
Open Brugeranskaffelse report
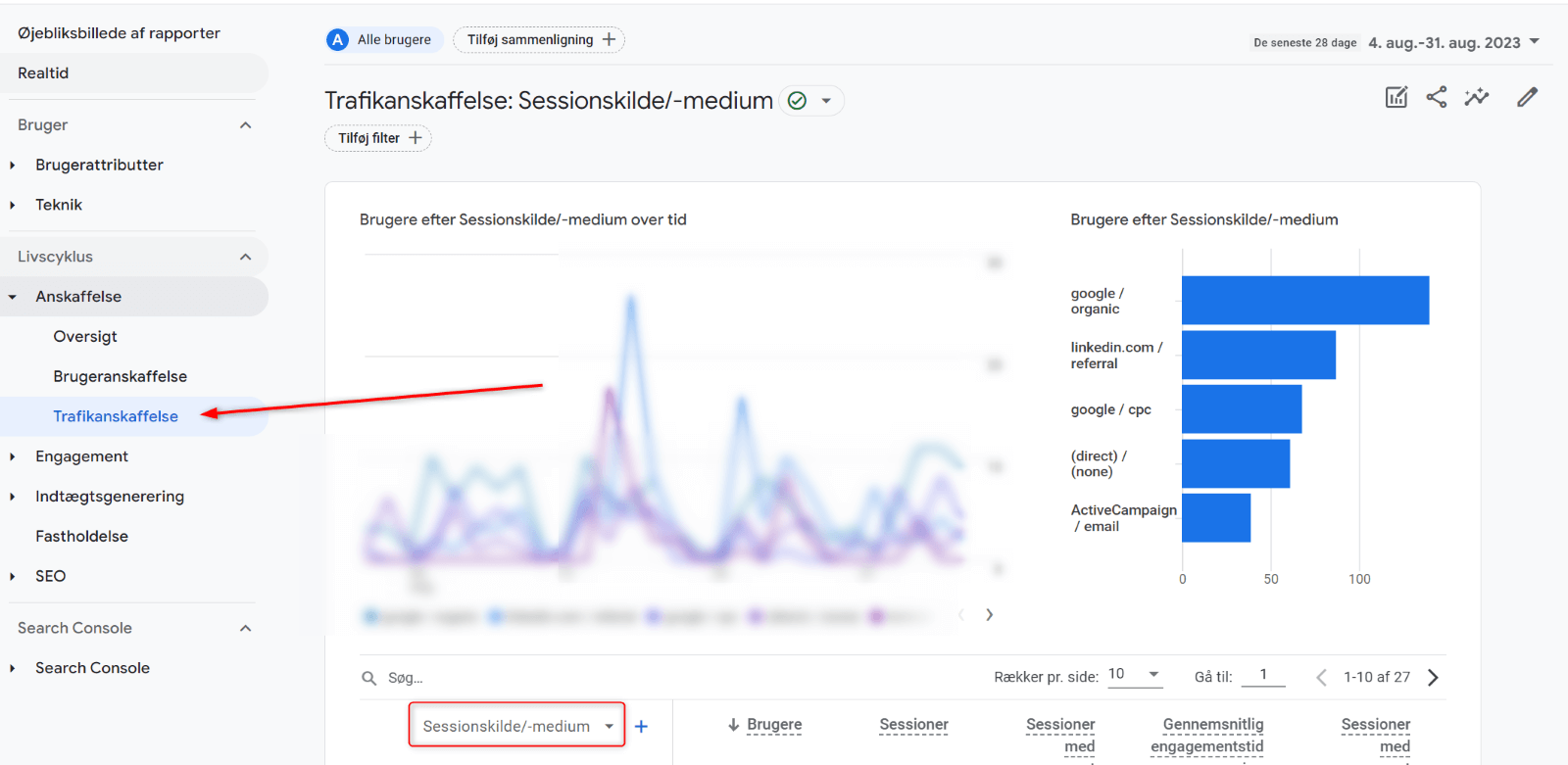pos(120,376)
